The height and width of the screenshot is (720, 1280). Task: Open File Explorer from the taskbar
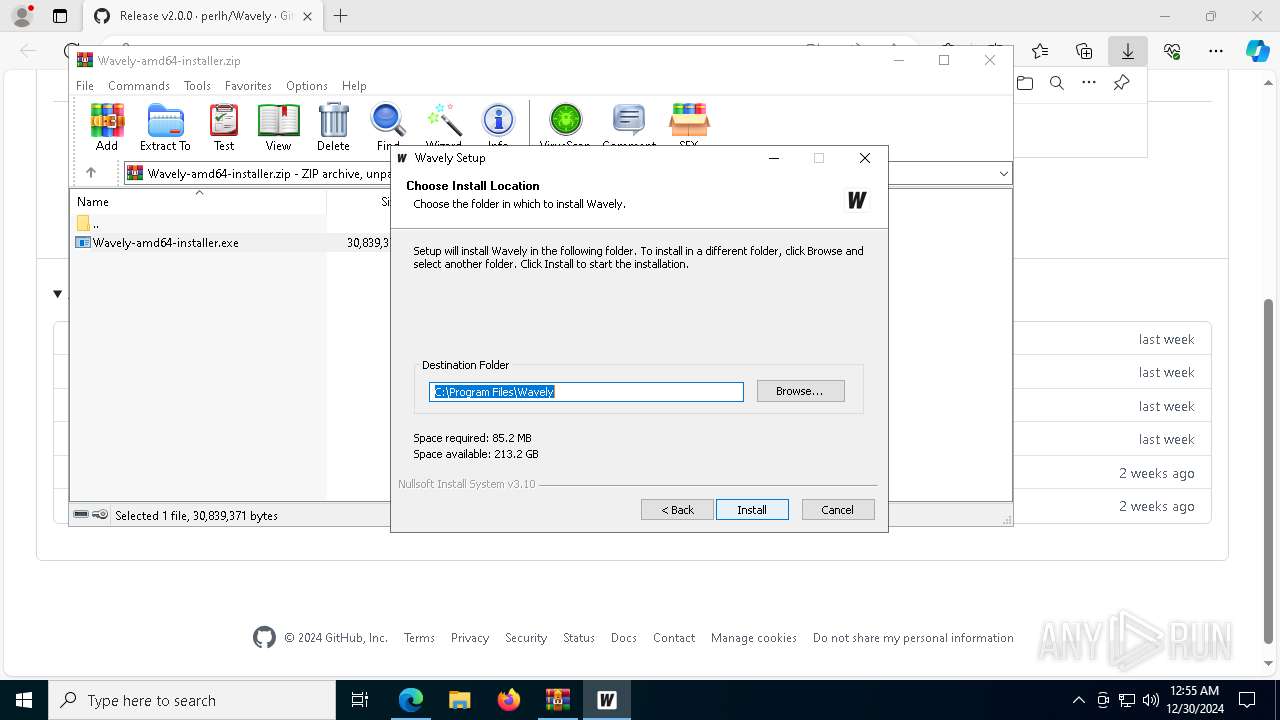click(x=460, y=700)
